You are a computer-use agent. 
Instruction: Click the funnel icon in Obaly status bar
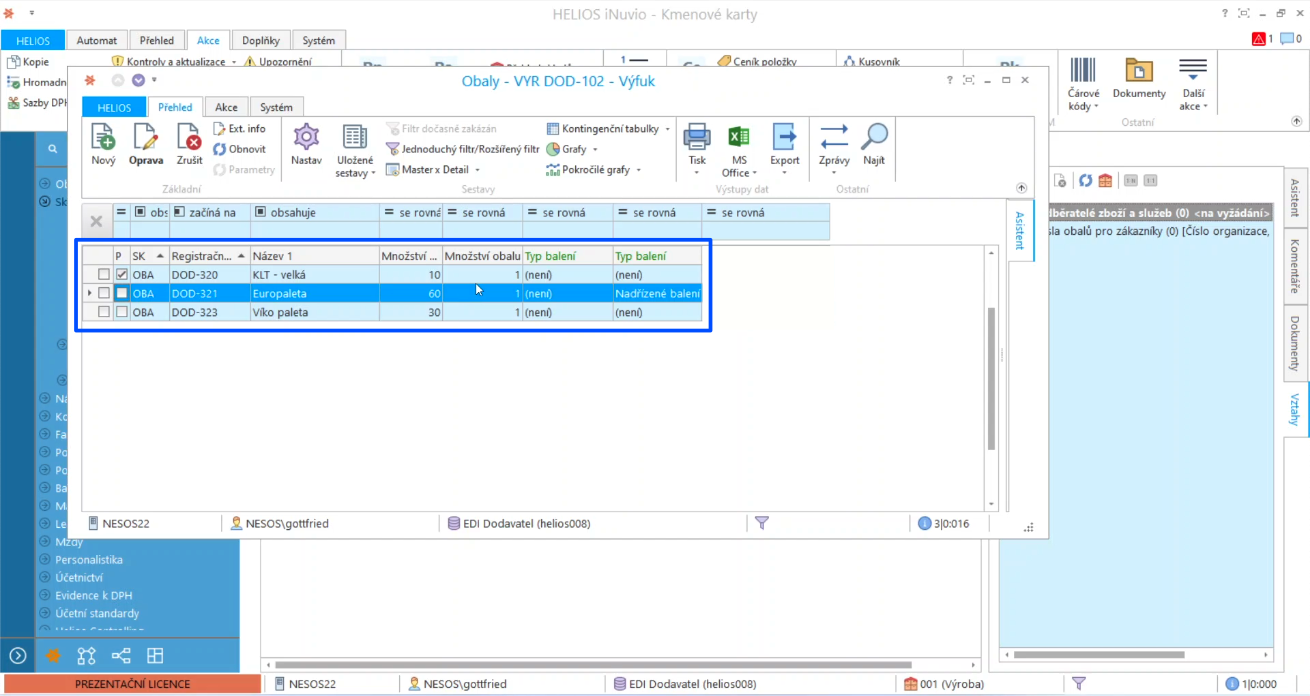click(x=762, y=523)
